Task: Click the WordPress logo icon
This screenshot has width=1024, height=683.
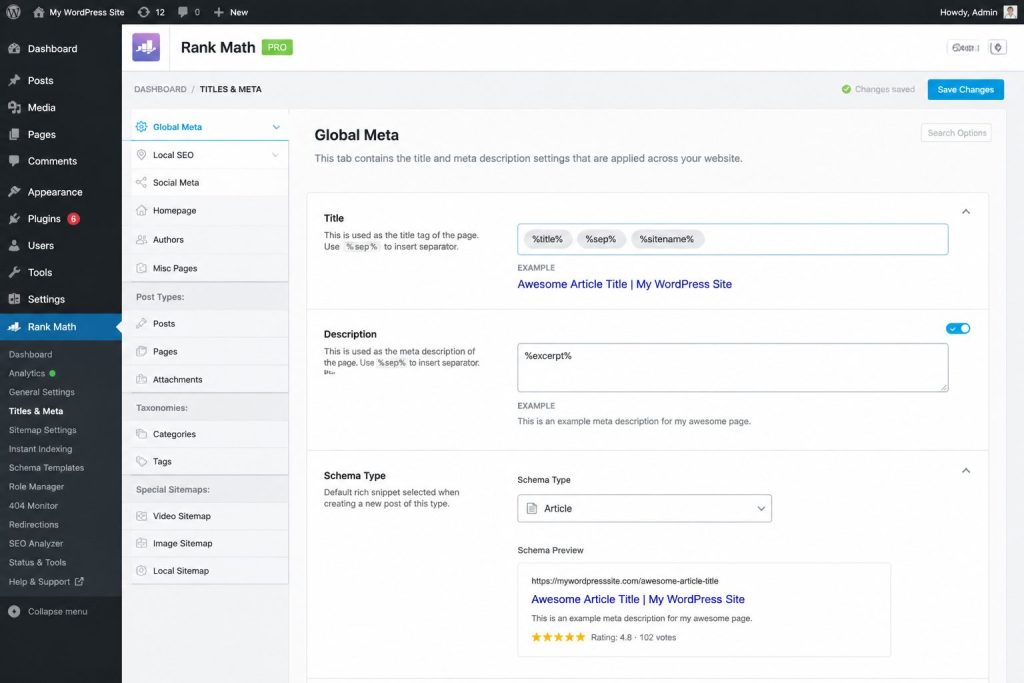Action: coord(13,12)
